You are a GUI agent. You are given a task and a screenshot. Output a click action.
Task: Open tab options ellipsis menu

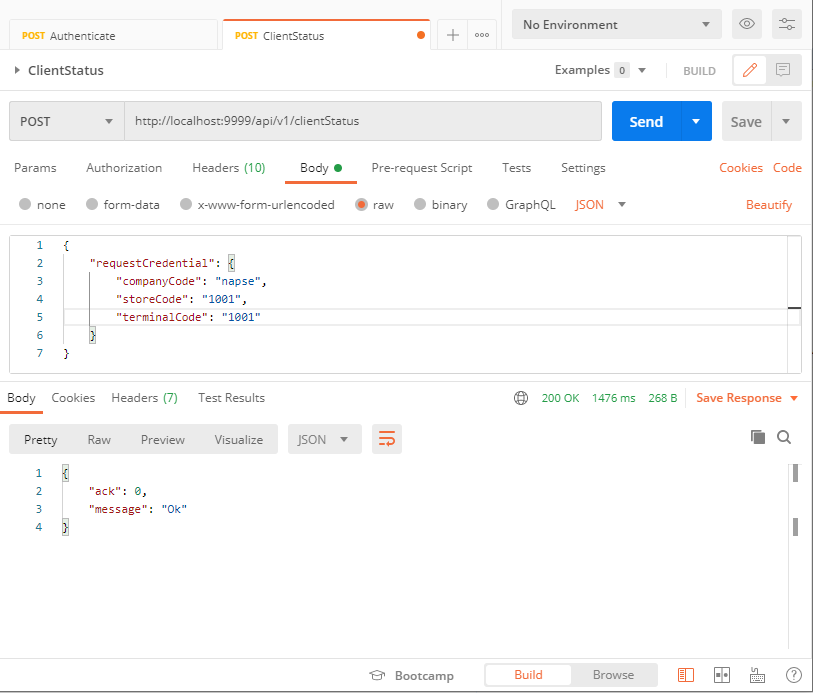(x=482, y=35)
